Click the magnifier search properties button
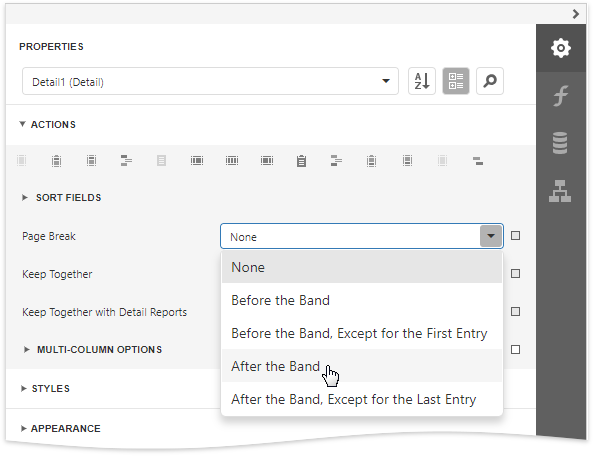 point(490,81)
